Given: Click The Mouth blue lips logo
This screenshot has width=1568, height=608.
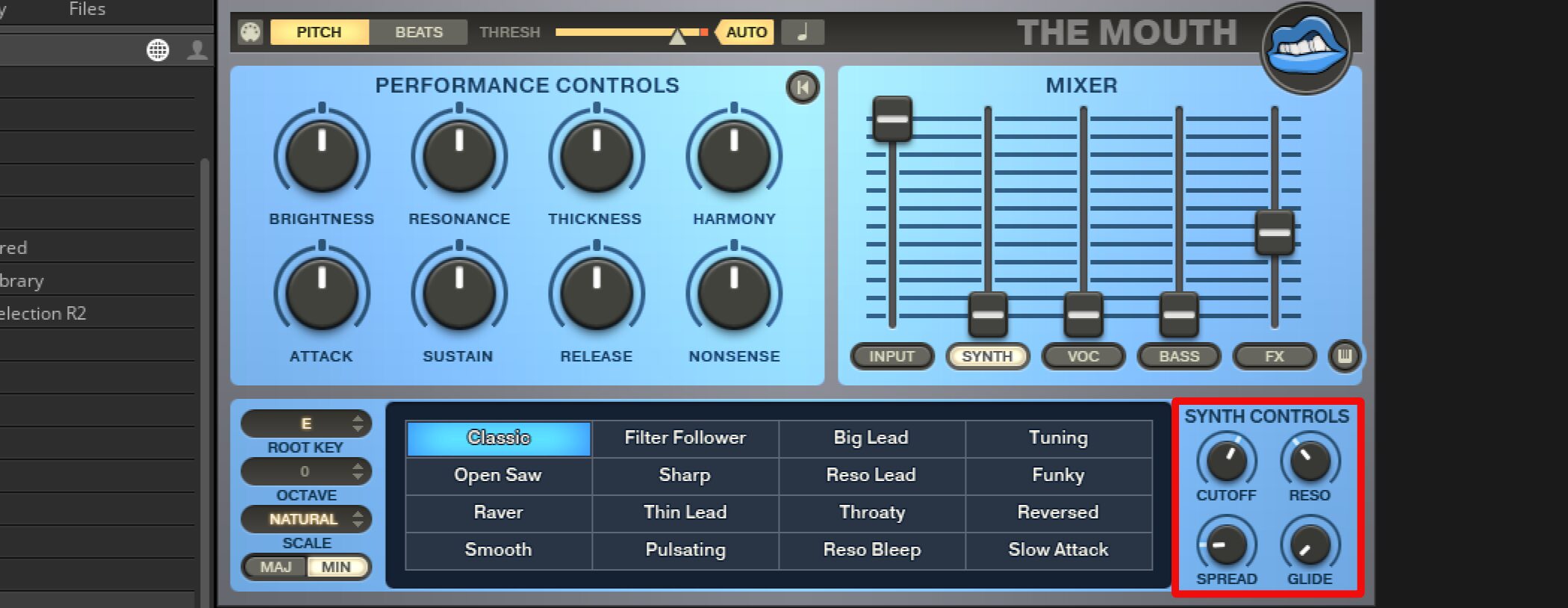Looking at the screenshot, I should pyautogui.click(x=1306, y=49).
